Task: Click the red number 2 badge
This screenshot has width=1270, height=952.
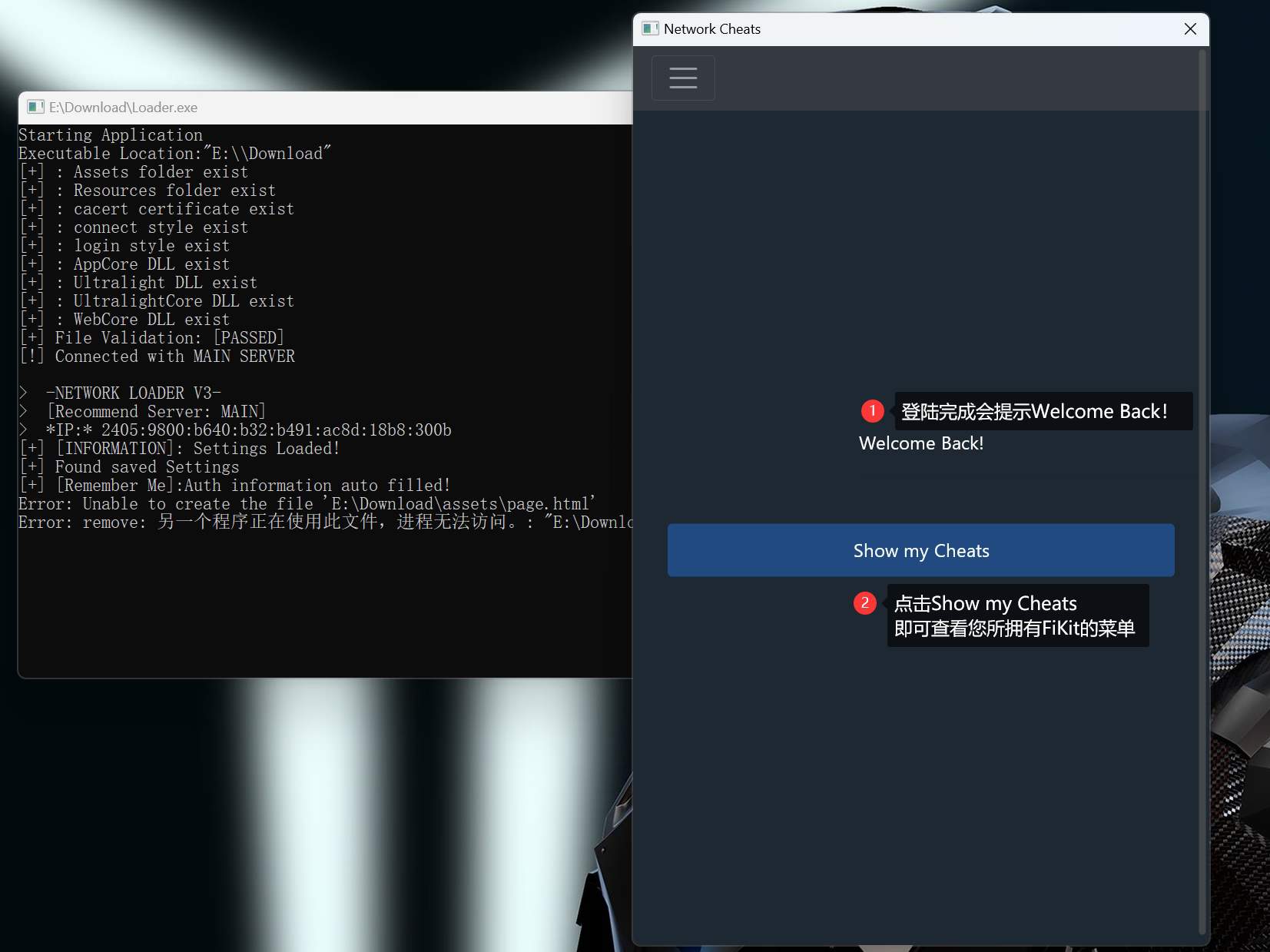Action: [864, 603]
